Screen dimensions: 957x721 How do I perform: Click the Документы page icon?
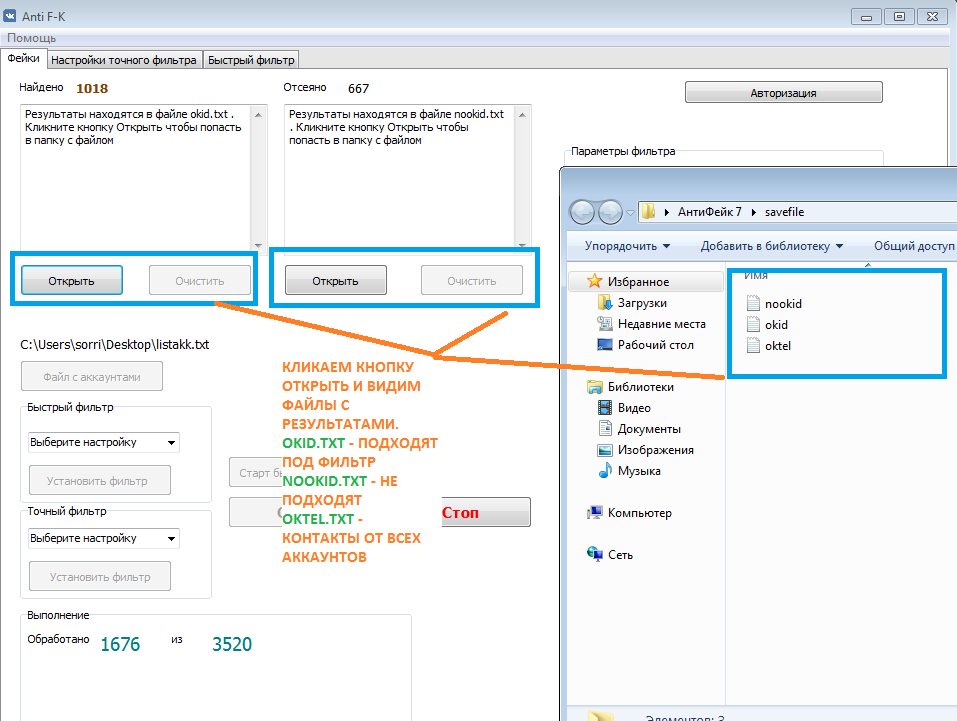[605, 428]
